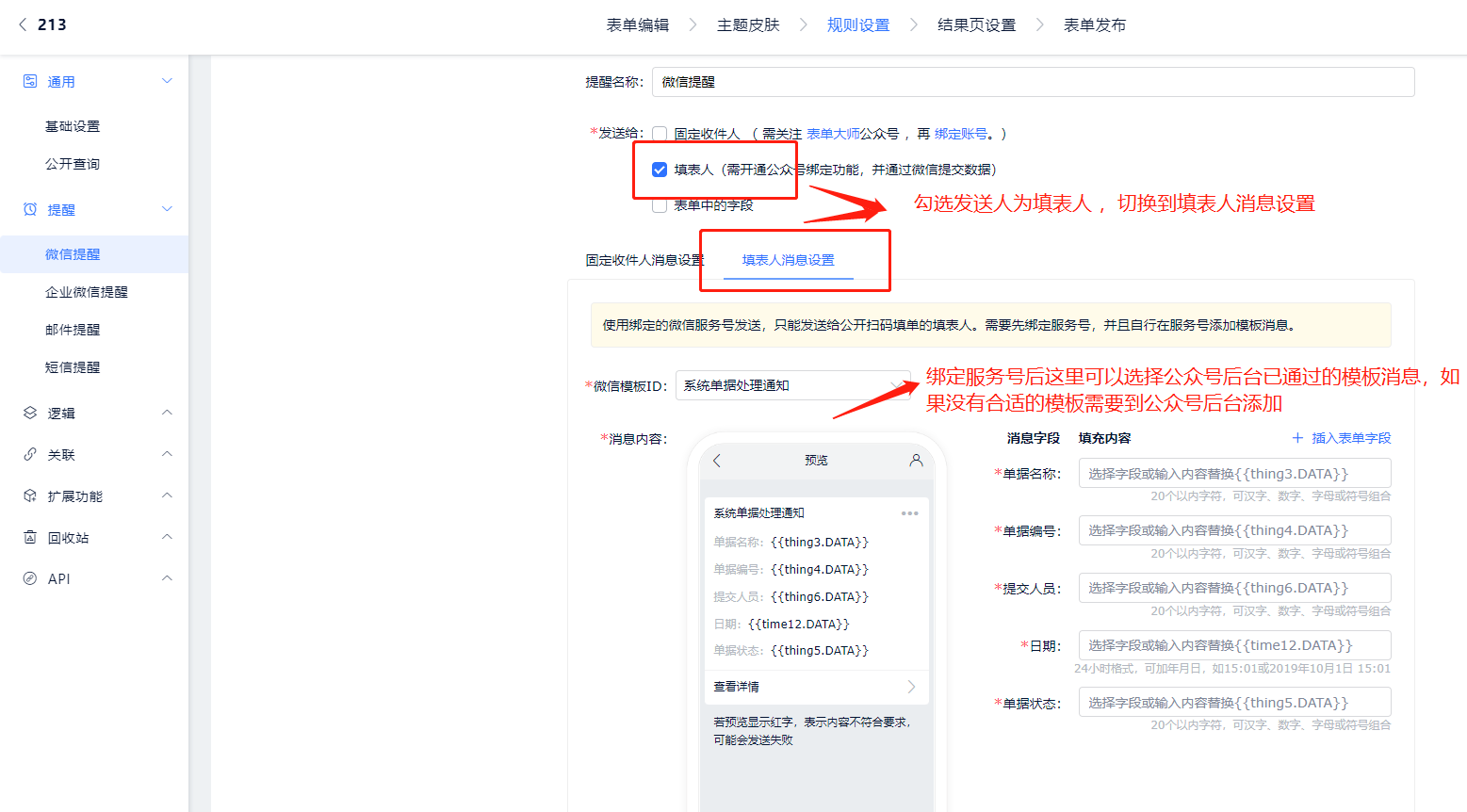
Task: Select 企业微信提醒 in the sidebar
Action: pos(87,292)
